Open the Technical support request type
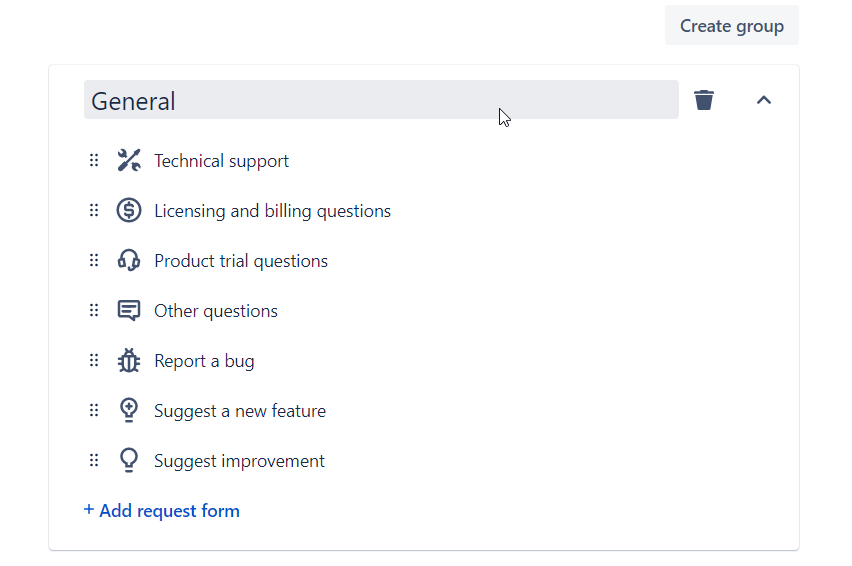The width and height of the screenshot is (852, 566). 221,161
